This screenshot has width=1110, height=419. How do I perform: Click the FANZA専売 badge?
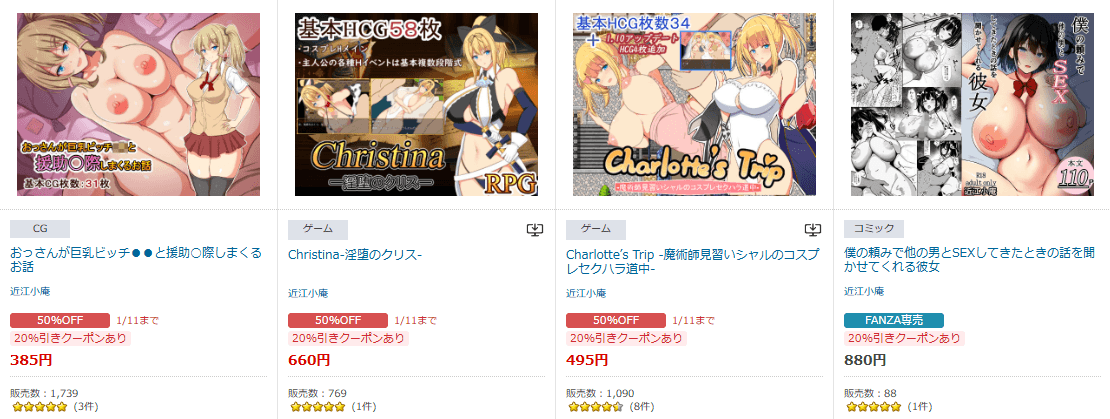894,321
